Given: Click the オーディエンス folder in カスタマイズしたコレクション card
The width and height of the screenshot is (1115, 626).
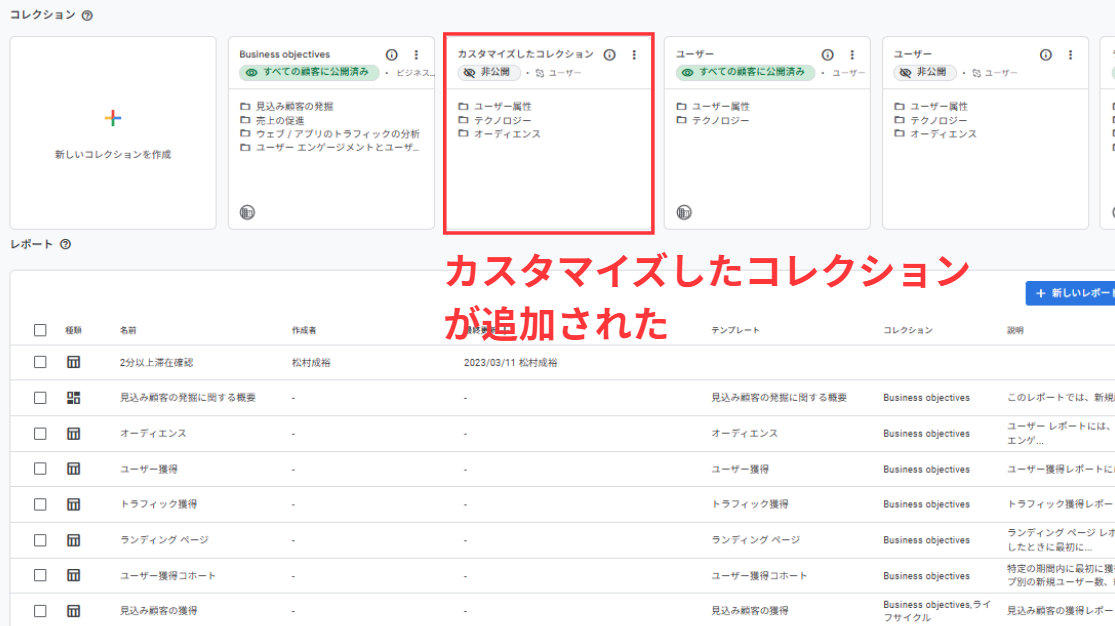Looking at the screenshot, I should 506,134.
